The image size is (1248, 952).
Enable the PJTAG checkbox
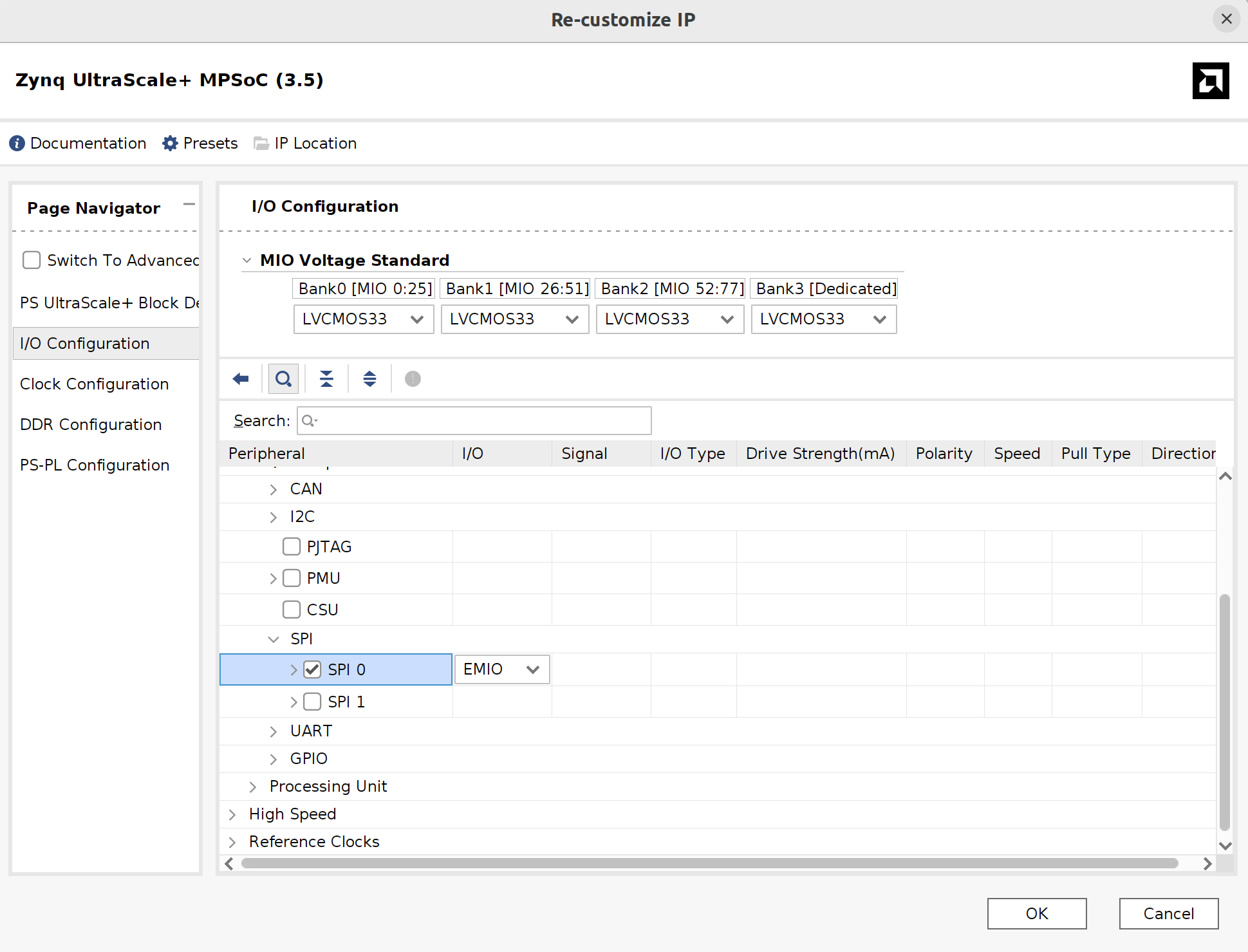292,546
